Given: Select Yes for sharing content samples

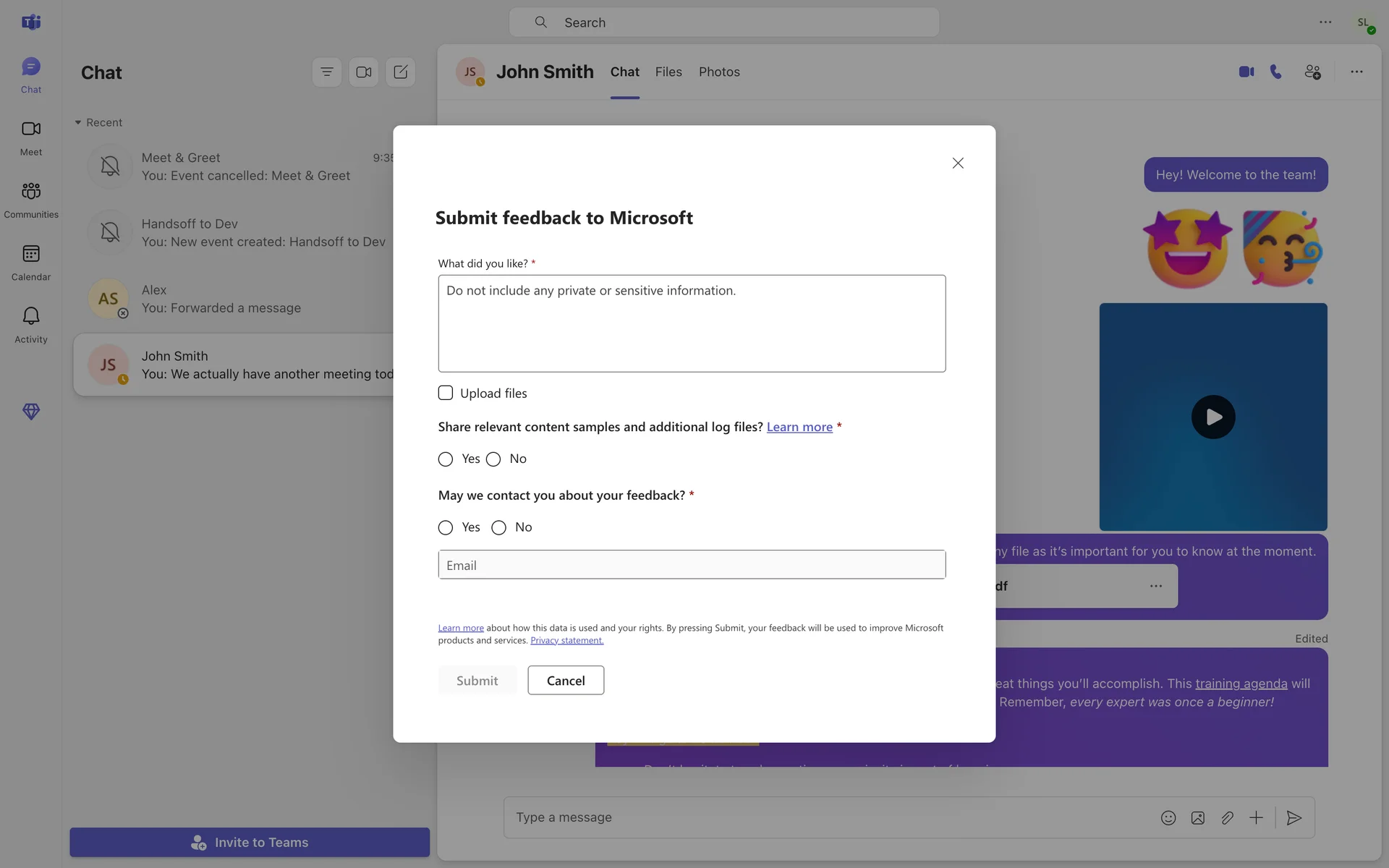Looking at the screenshot, I should 446,459.
